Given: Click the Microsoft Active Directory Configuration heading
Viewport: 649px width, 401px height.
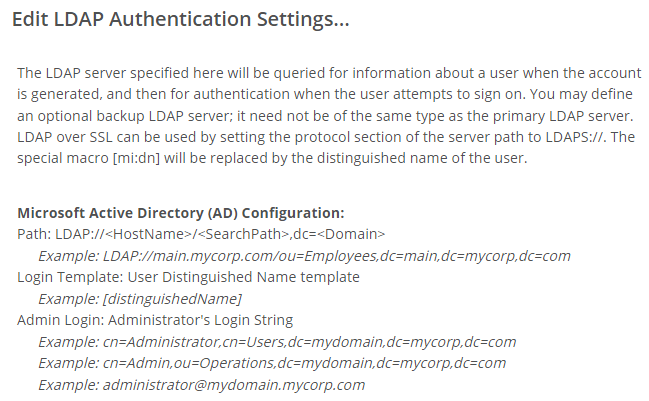Looking at the screenshot, I should click(x=181, y=213).
